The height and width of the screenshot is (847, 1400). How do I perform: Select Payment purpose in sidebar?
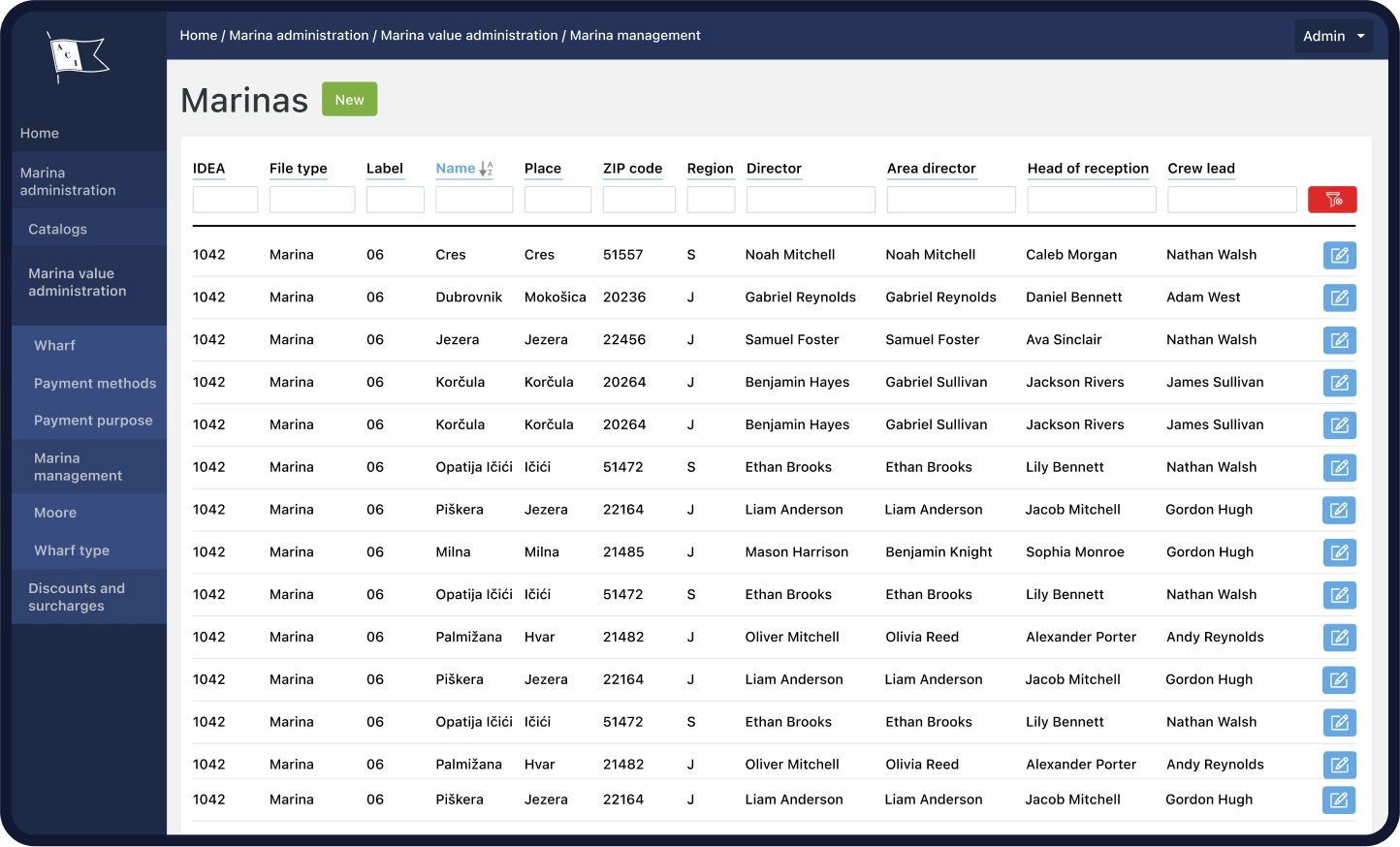[x=93, y=421]
